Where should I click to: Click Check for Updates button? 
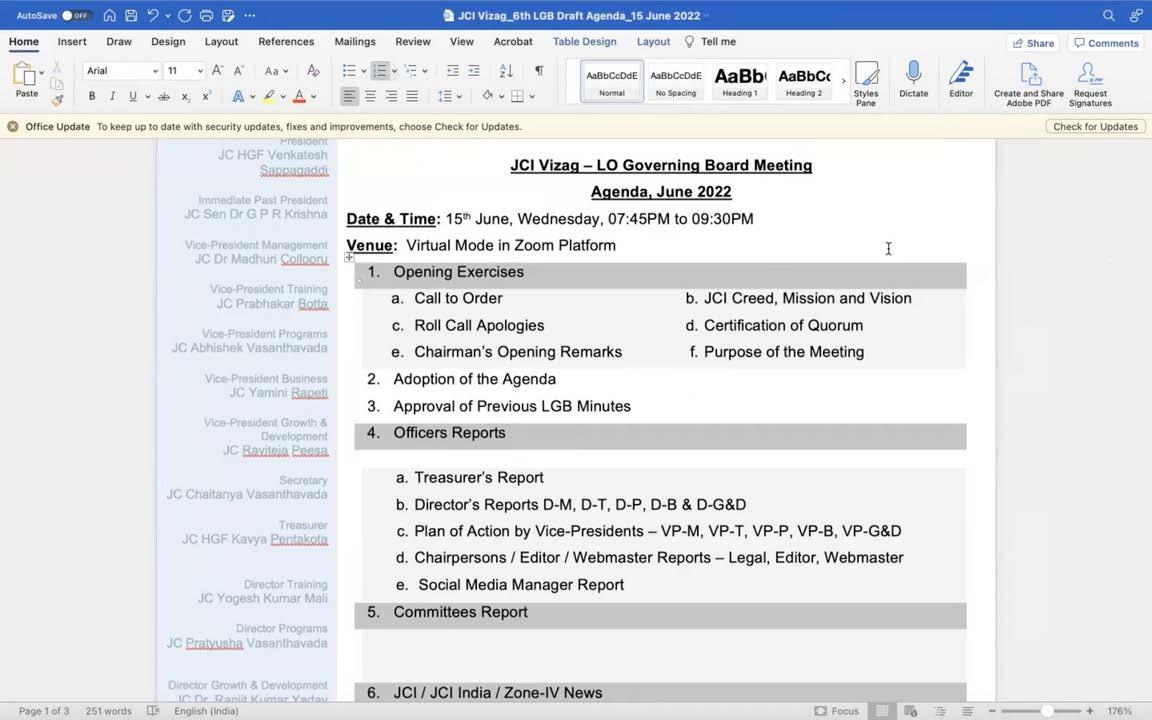[x=1095, y=126]
